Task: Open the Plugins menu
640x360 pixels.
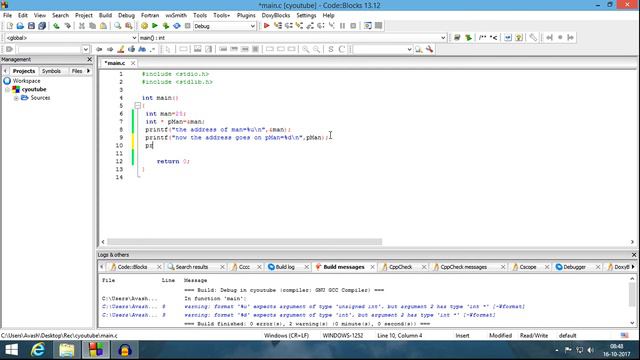Action: click(x=246, y=15)
